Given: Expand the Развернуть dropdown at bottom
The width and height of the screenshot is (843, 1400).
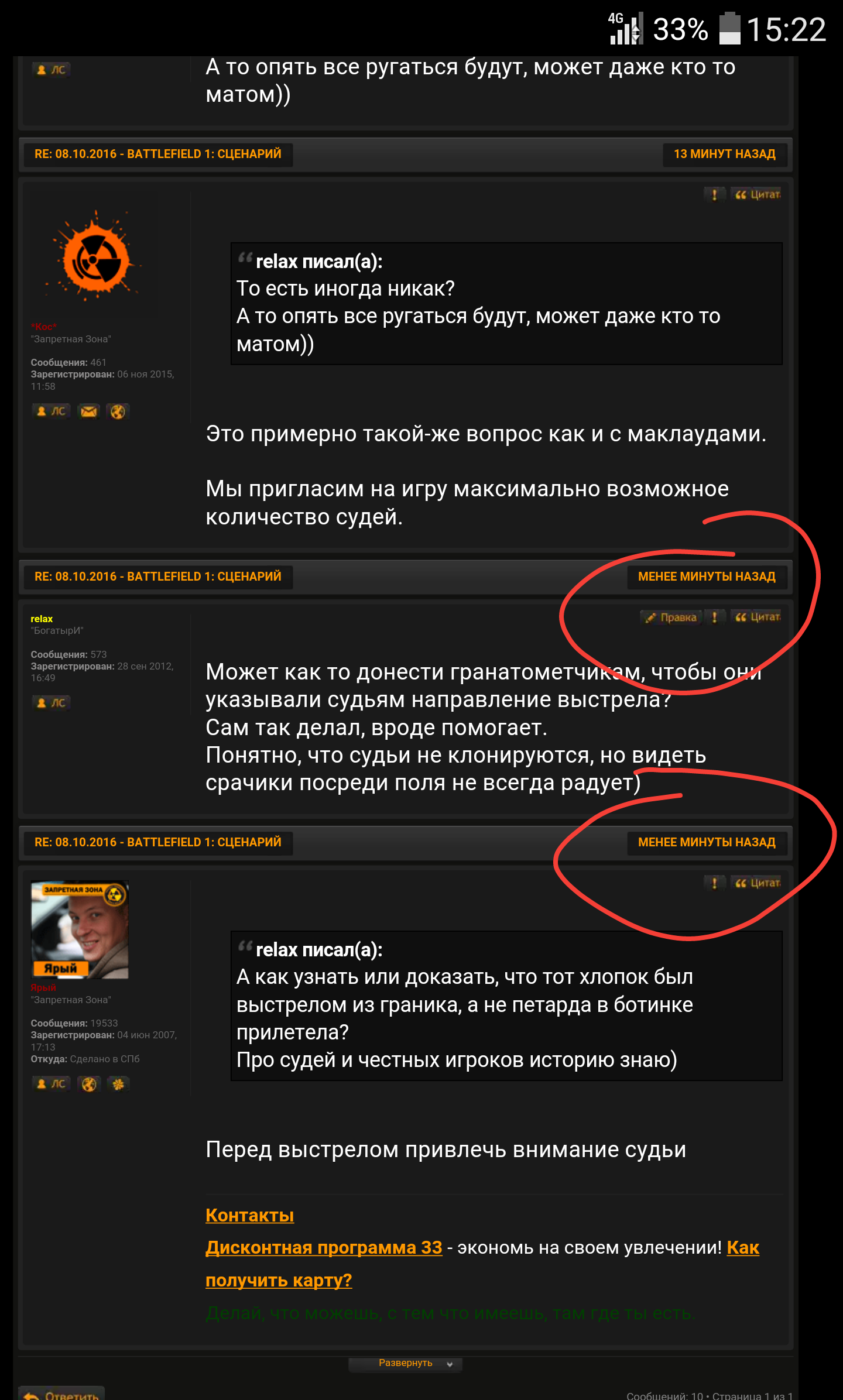Looking at the screenshot, I should click(x=406, y=1363).
